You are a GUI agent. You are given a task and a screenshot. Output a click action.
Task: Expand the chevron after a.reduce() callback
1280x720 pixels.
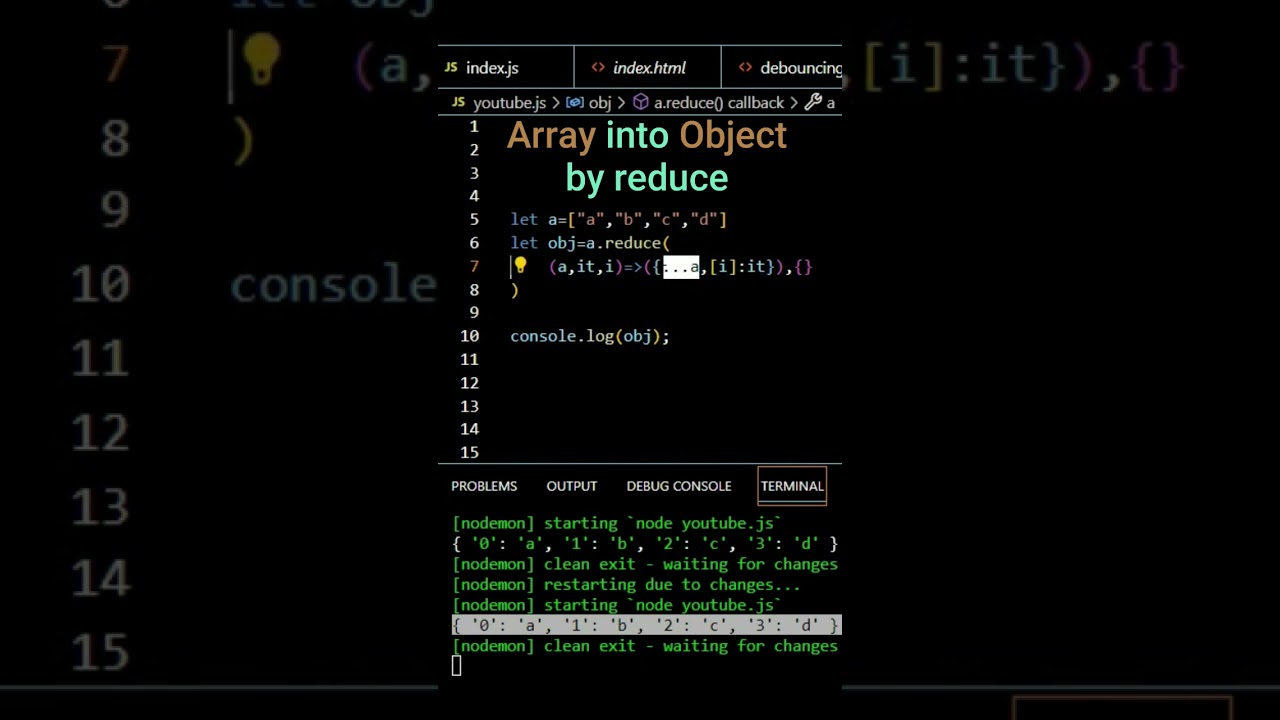click(794, 103)
